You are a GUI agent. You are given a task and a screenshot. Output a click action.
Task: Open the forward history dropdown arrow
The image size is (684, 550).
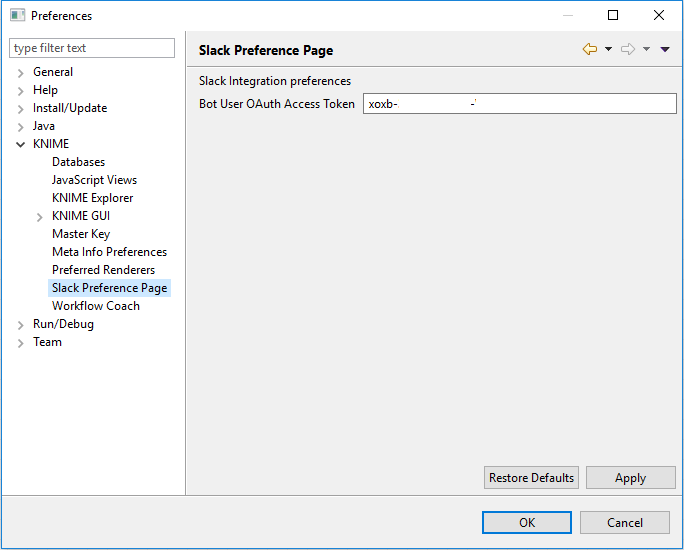(x=646, y=49)
